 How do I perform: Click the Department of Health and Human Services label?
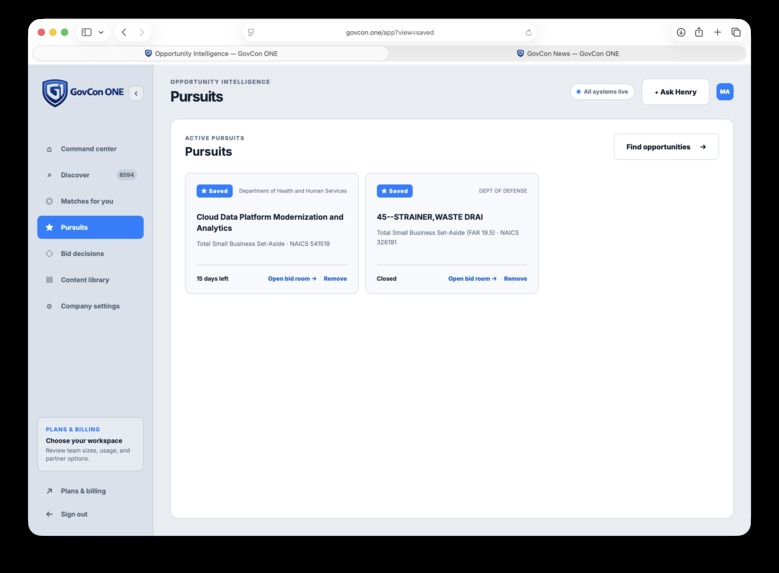(293, 191)
